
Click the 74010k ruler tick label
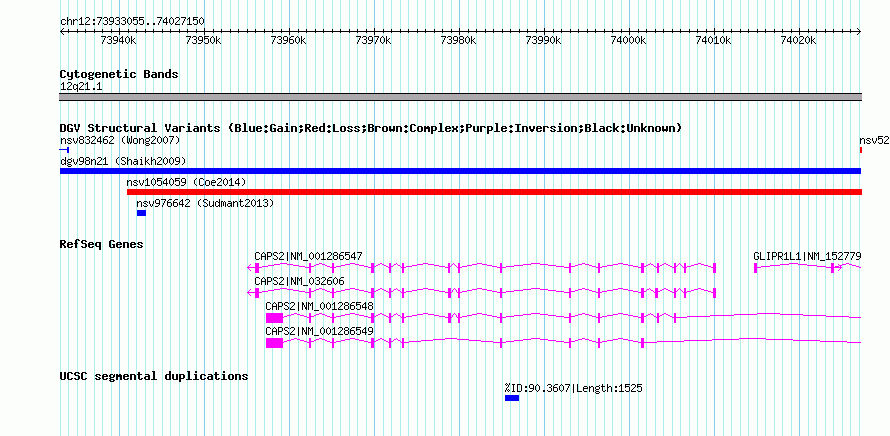[x=714, y=40]
